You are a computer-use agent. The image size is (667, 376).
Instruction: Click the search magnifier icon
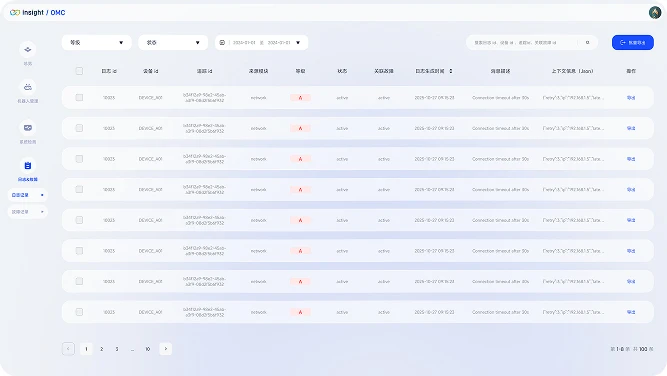pyautogui.click(x=587, y=43)
